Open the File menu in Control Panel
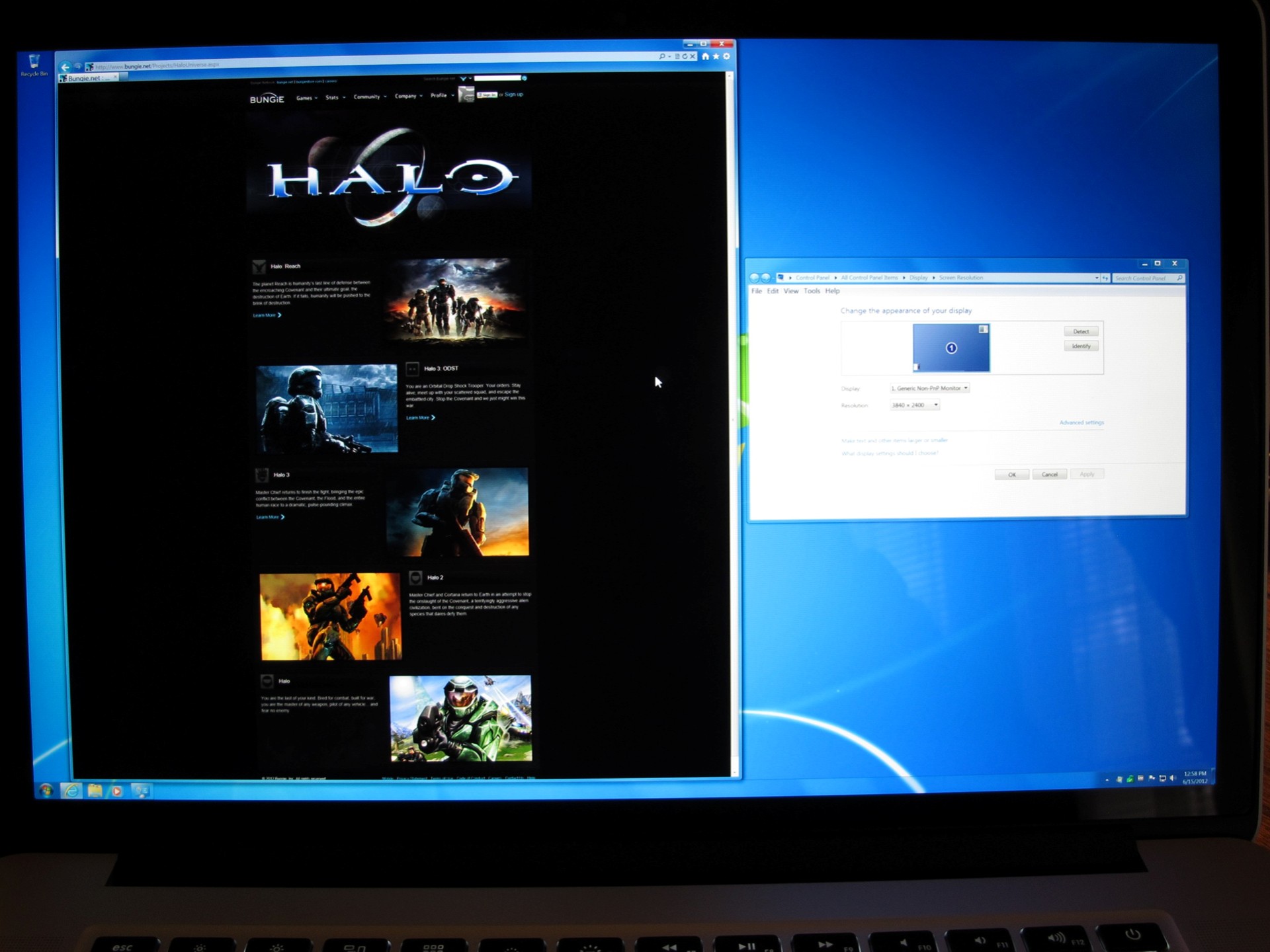Image resolution: width=1270 pixels, height=952 pixels. [x=757, y=291]
